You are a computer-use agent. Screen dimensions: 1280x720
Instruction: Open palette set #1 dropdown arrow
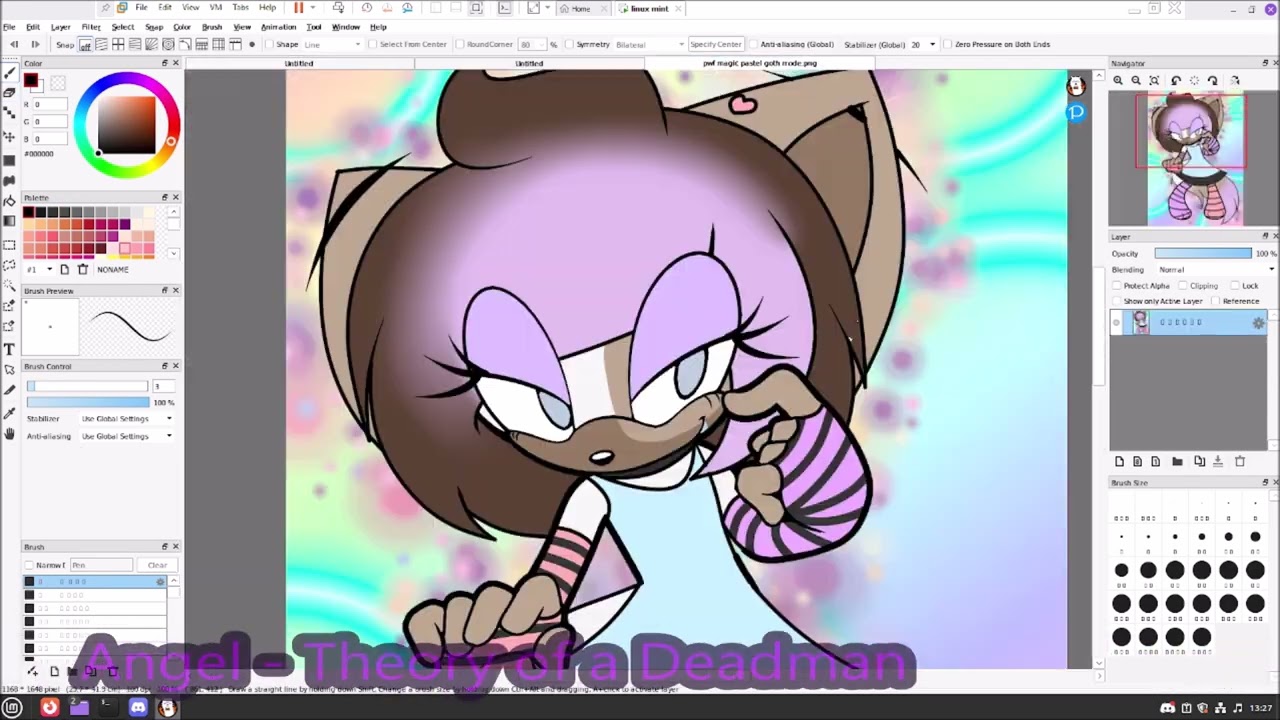(x=49, y=270)
